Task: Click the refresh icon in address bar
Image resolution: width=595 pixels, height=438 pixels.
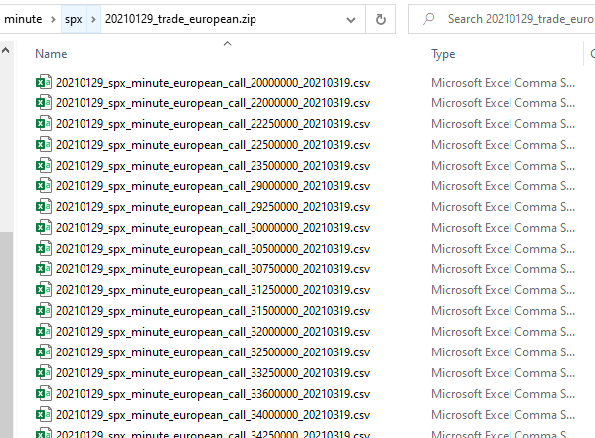Action: click(x=381, y=19)
